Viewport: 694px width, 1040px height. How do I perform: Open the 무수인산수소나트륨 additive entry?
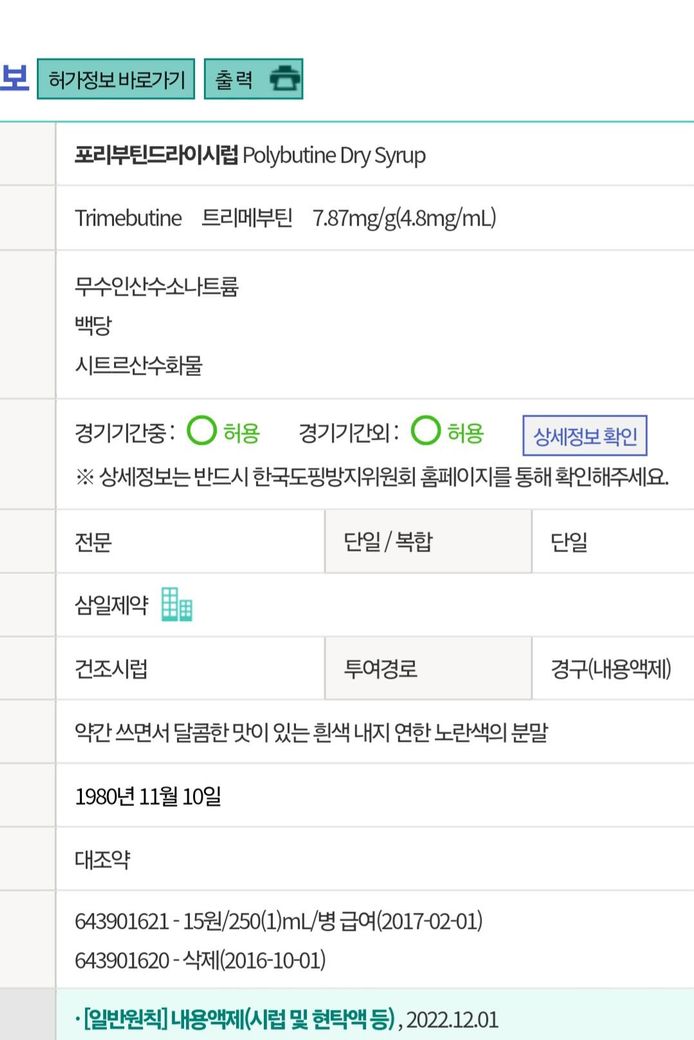[157, 287]
